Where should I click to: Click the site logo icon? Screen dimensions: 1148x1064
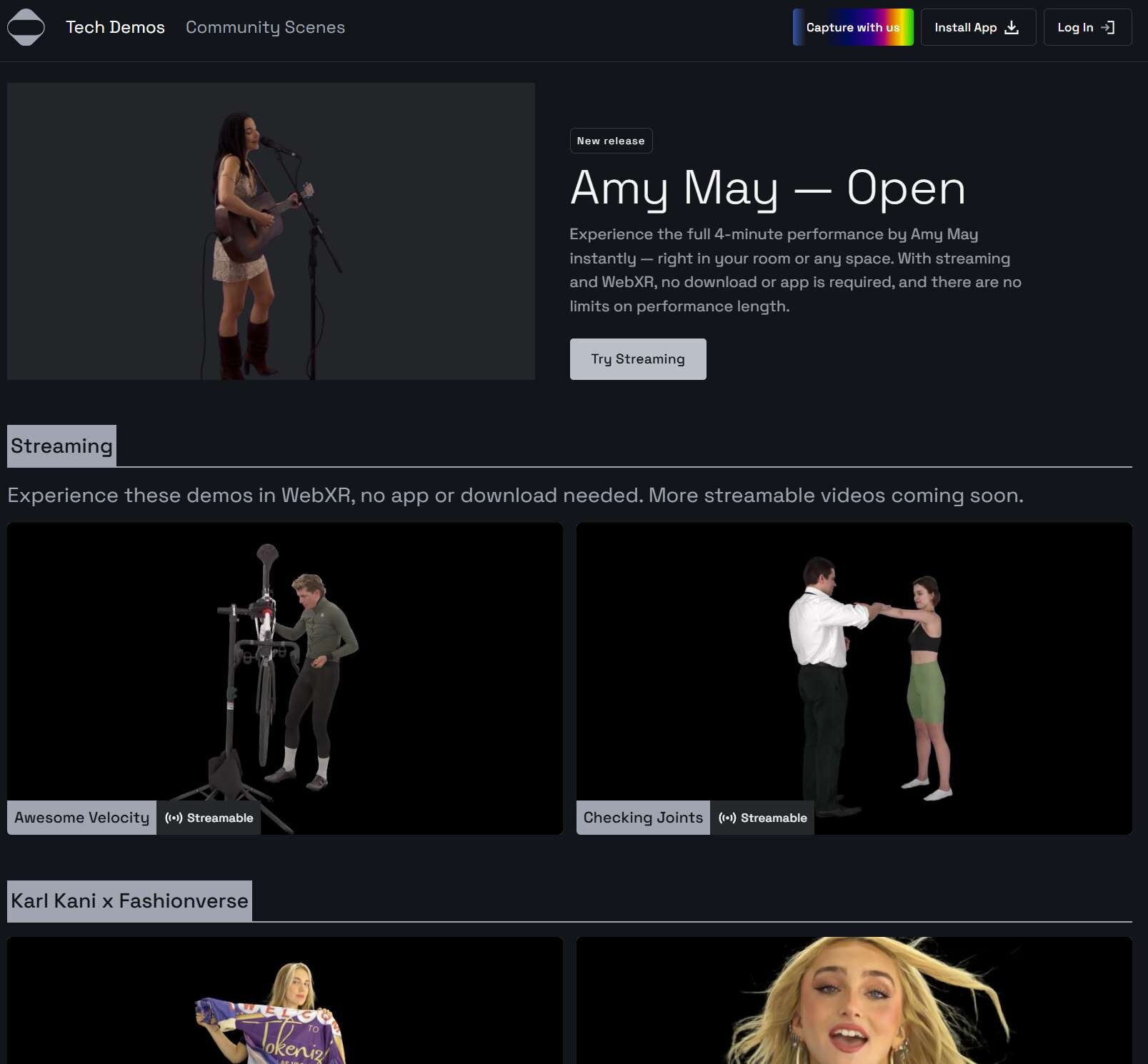[26, 27]
